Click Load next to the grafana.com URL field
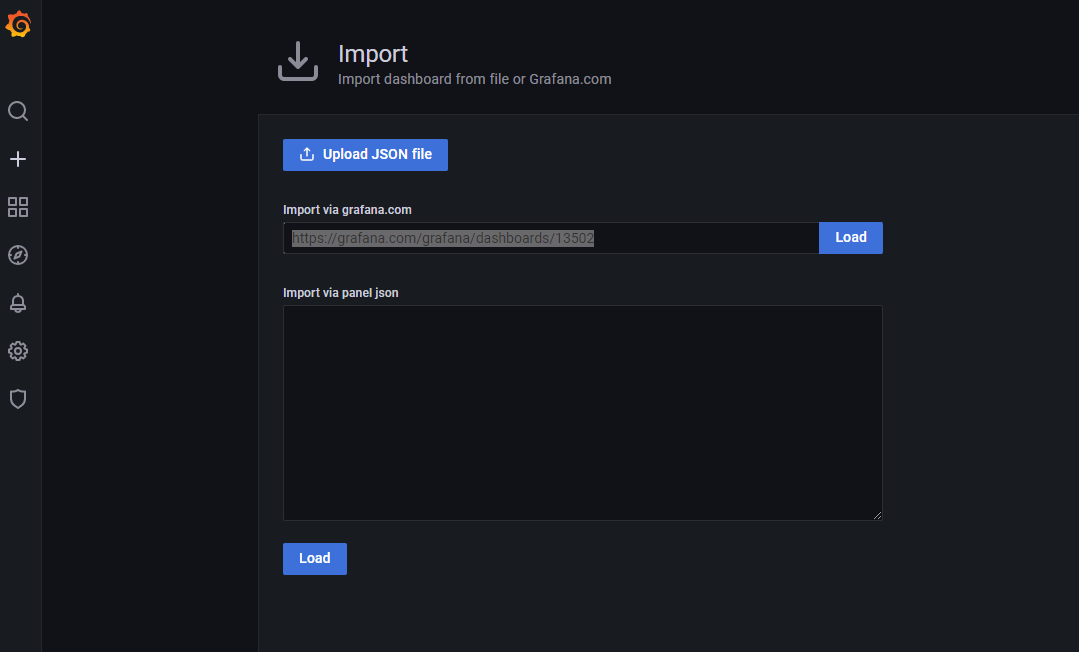Screen dimensions: 1079x652 coord(850,238)
